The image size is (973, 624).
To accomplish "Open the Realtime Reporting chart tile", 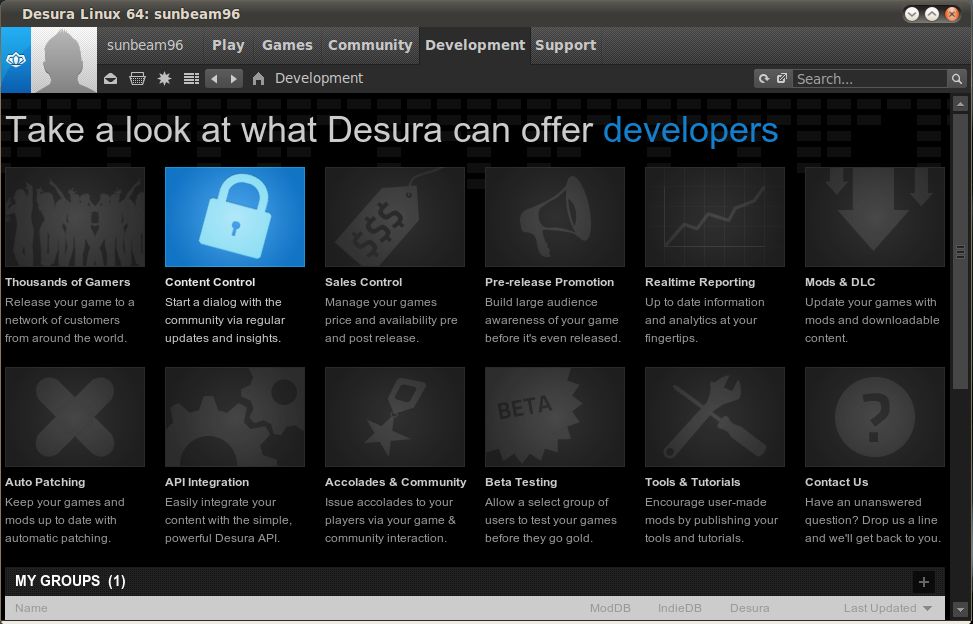I will (715, 217).
